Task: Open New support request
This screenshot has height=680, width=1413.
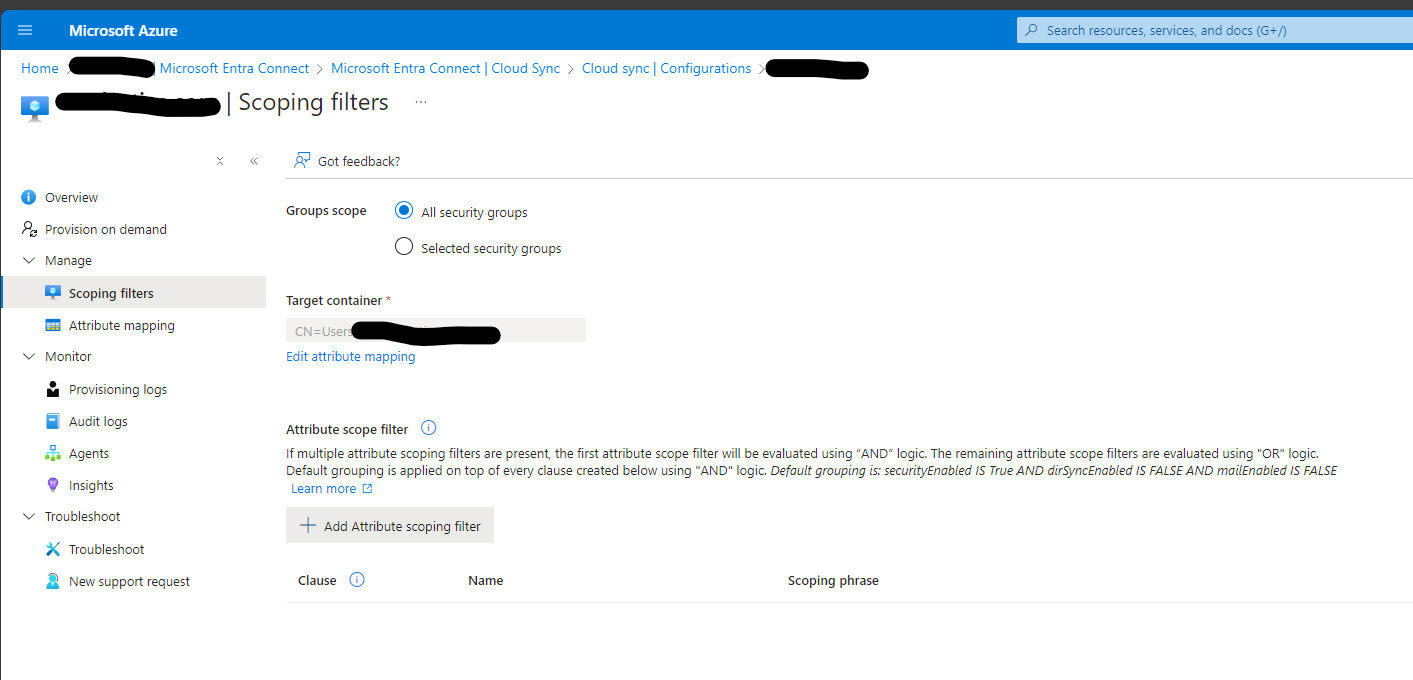Action: [129, 582]
